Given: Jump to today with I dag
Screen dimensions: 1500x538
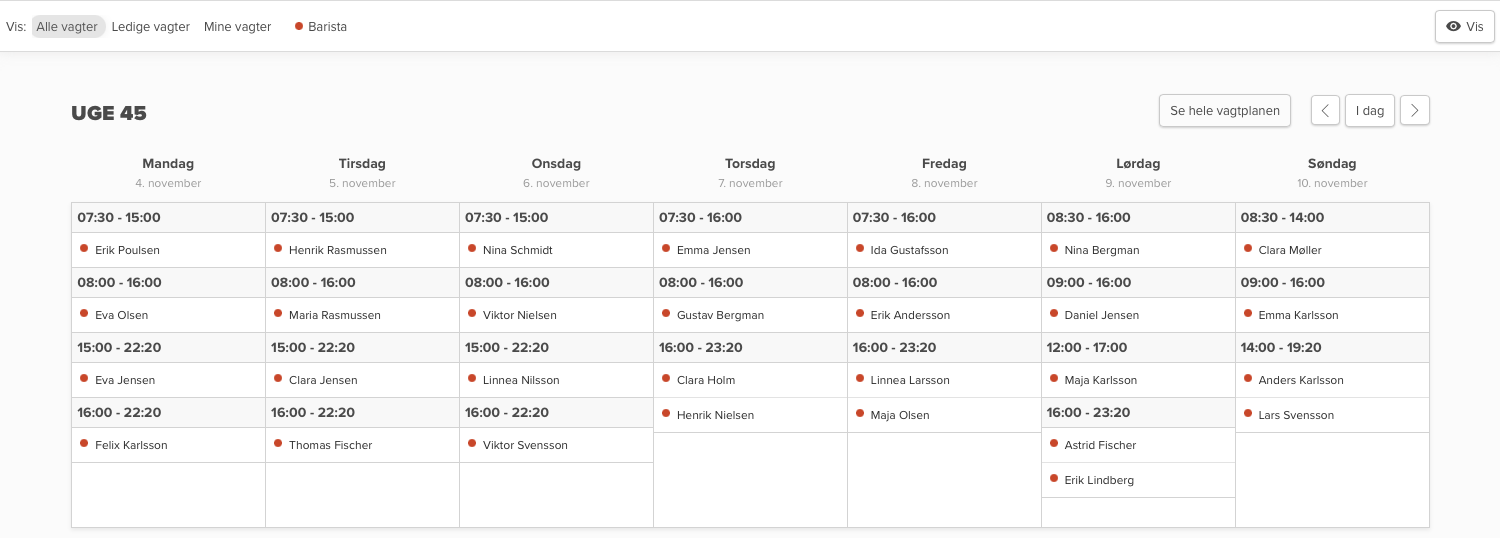Looking at the screenshot, I should click(x=1369, y=111).
